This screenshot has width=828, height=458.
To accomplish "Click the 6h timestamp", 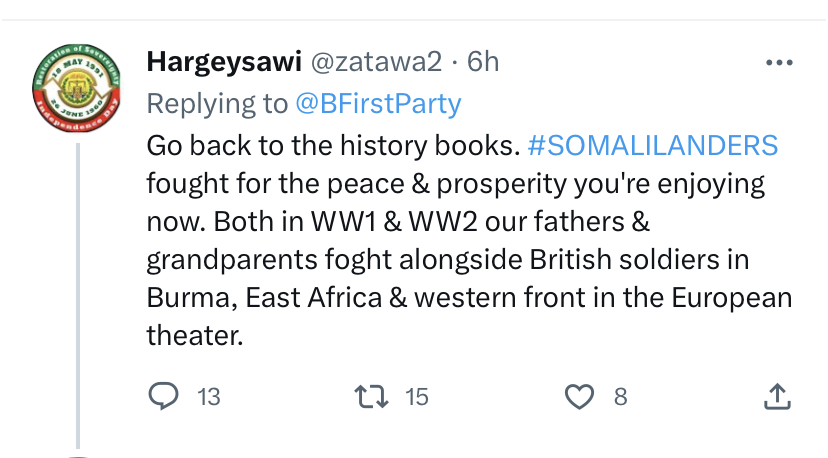I will tap(483, 62).
